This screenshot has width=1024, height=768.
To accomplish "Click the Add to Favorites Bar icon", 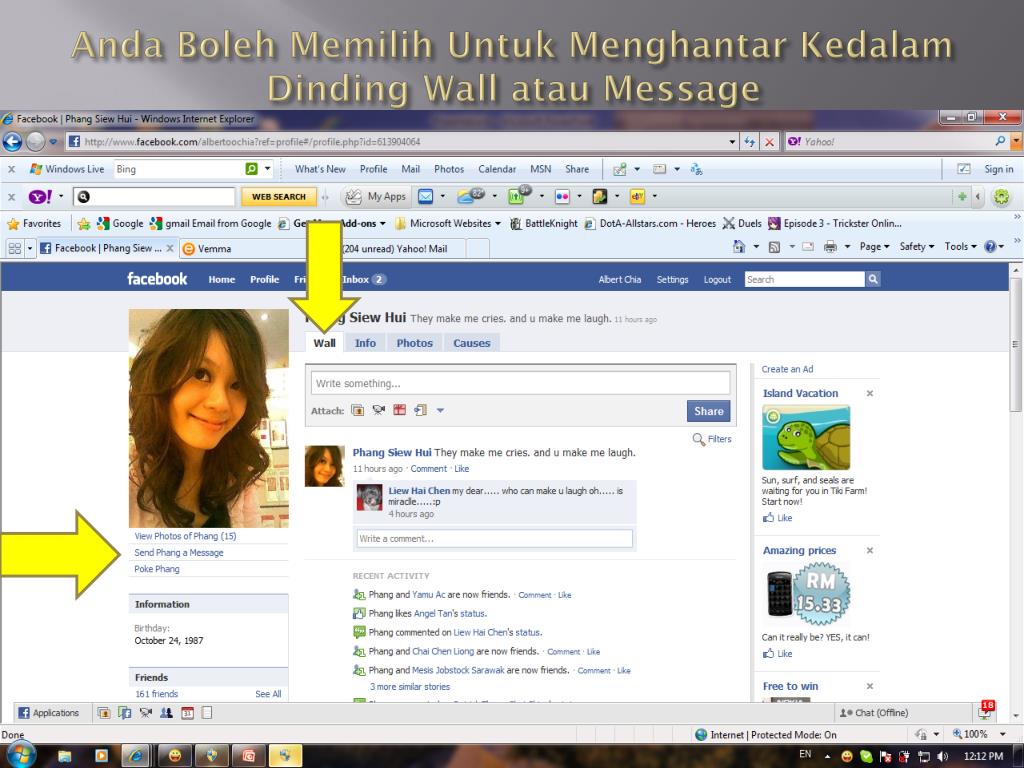I will click(x=84, y=224).
